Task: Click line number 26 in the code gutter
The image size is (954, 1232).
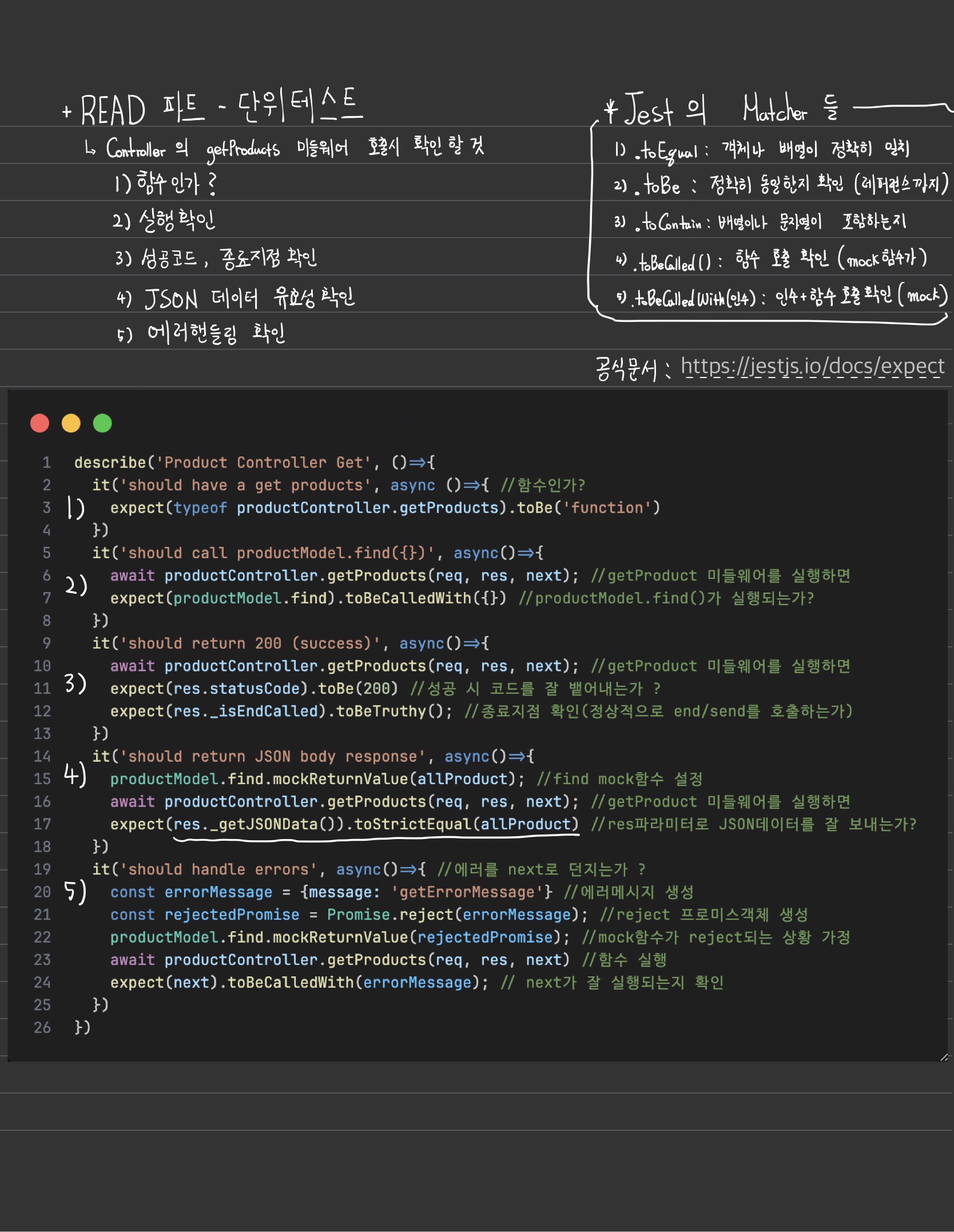Action: click(42, 1027)
